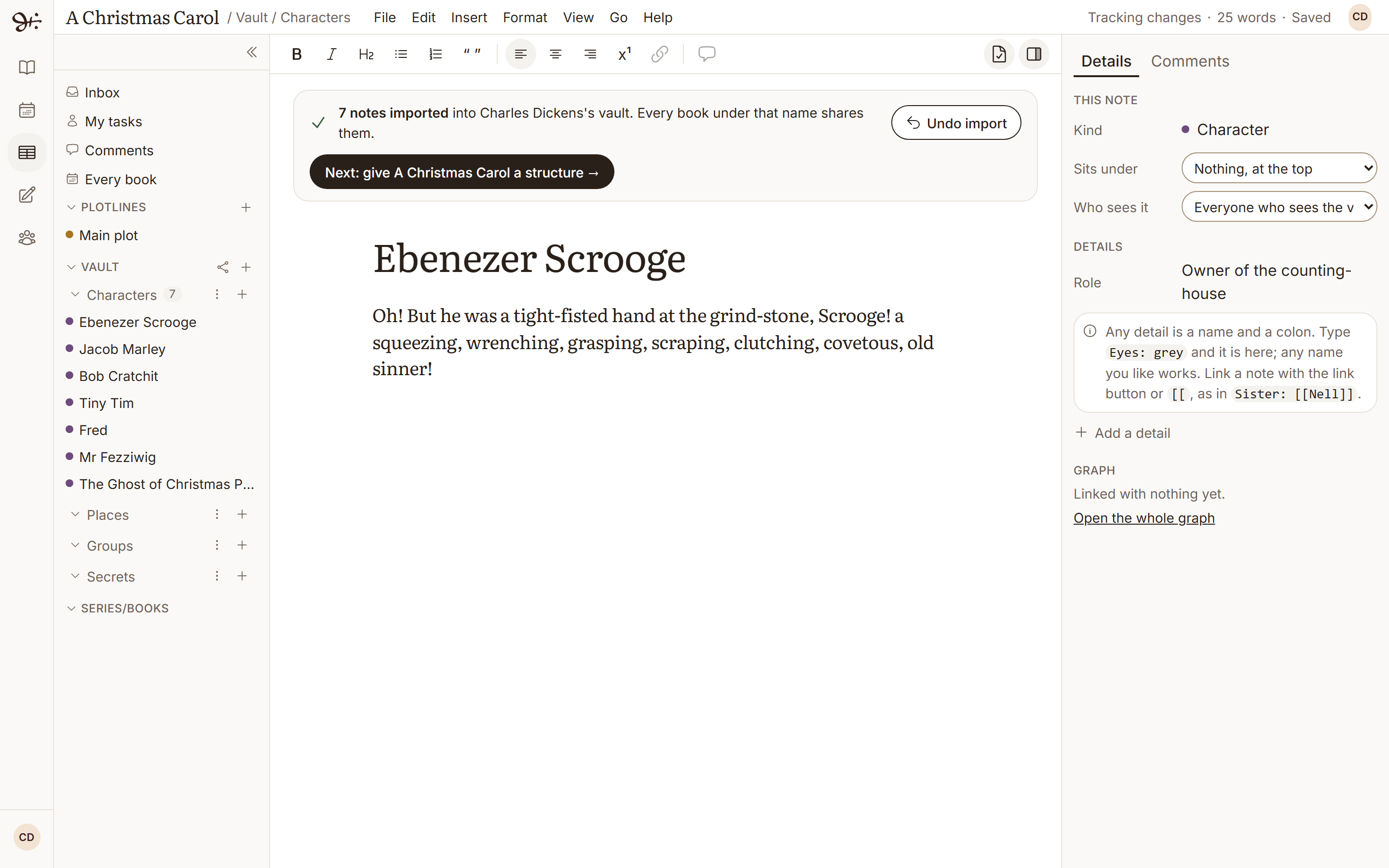Open the writing pencil view in the rail
Screen dimensions: 1389x868
coord(27,195)
